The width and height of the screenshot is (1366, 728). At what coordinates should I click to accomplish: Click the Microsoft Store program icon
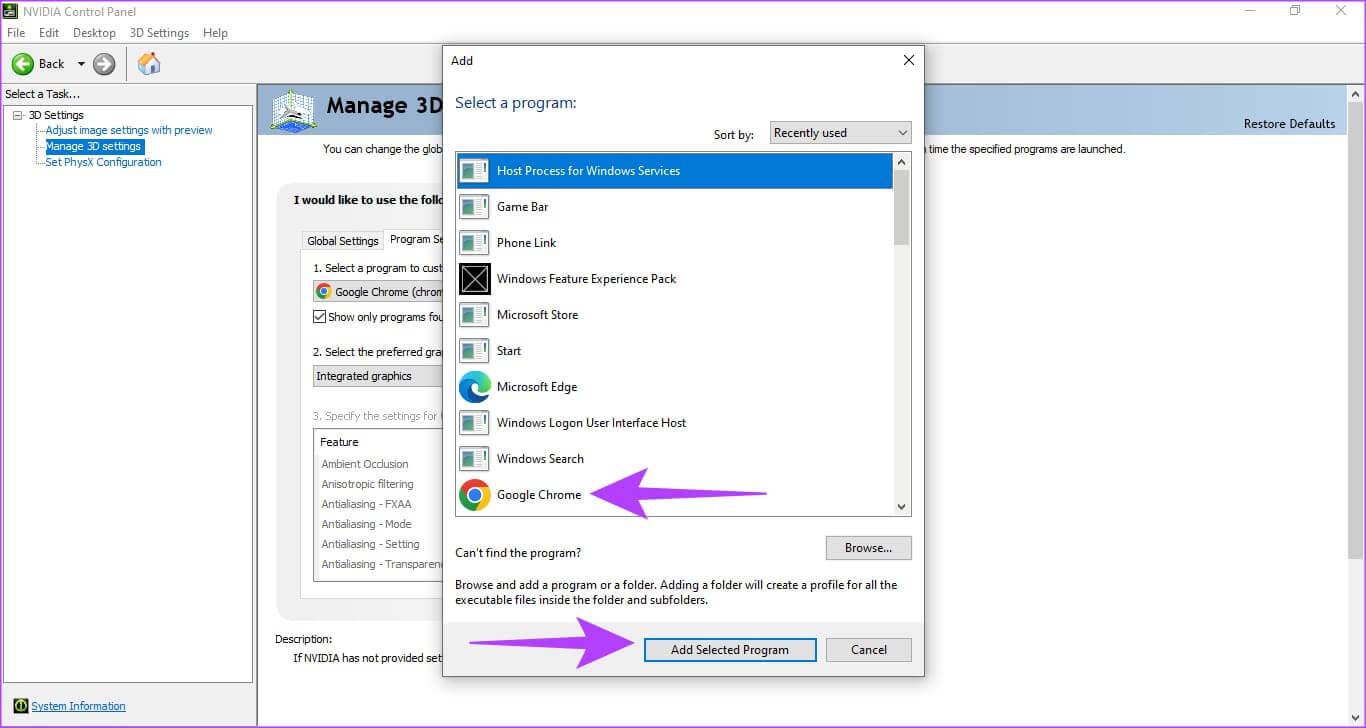[474, 315]
